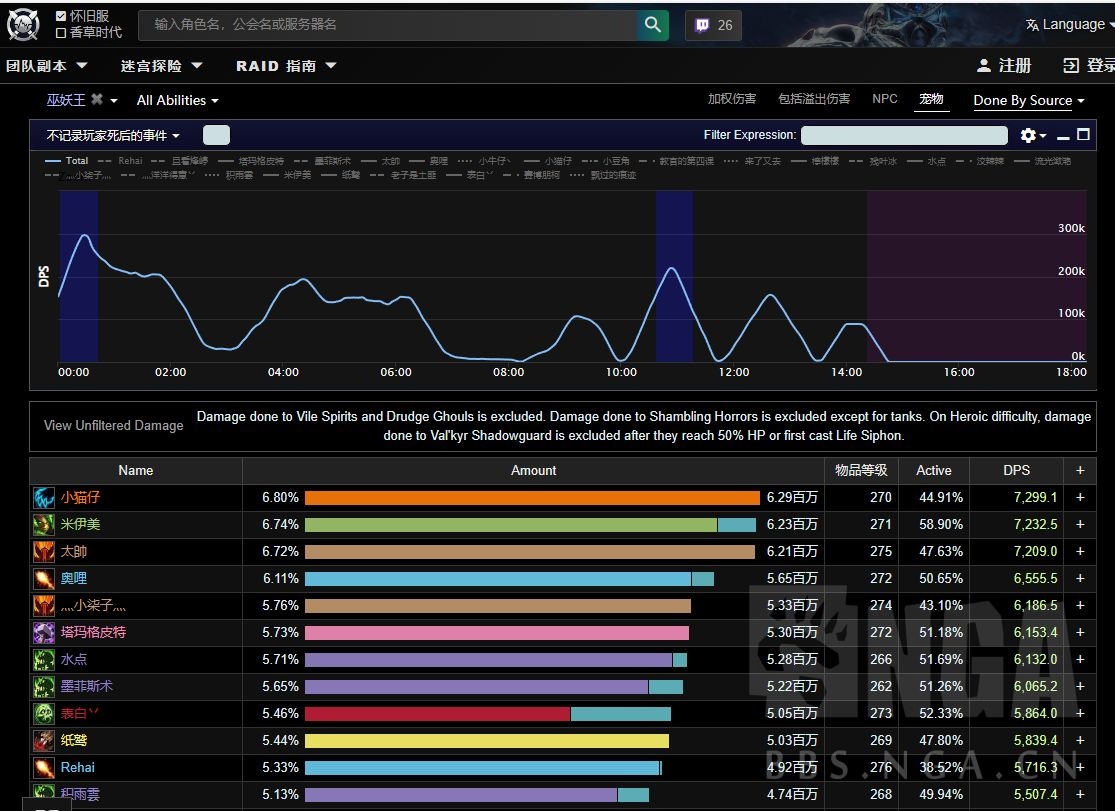Open player 米伊美 name link
The width and height of the screenshot is (1115, 811).
[80, 525]
